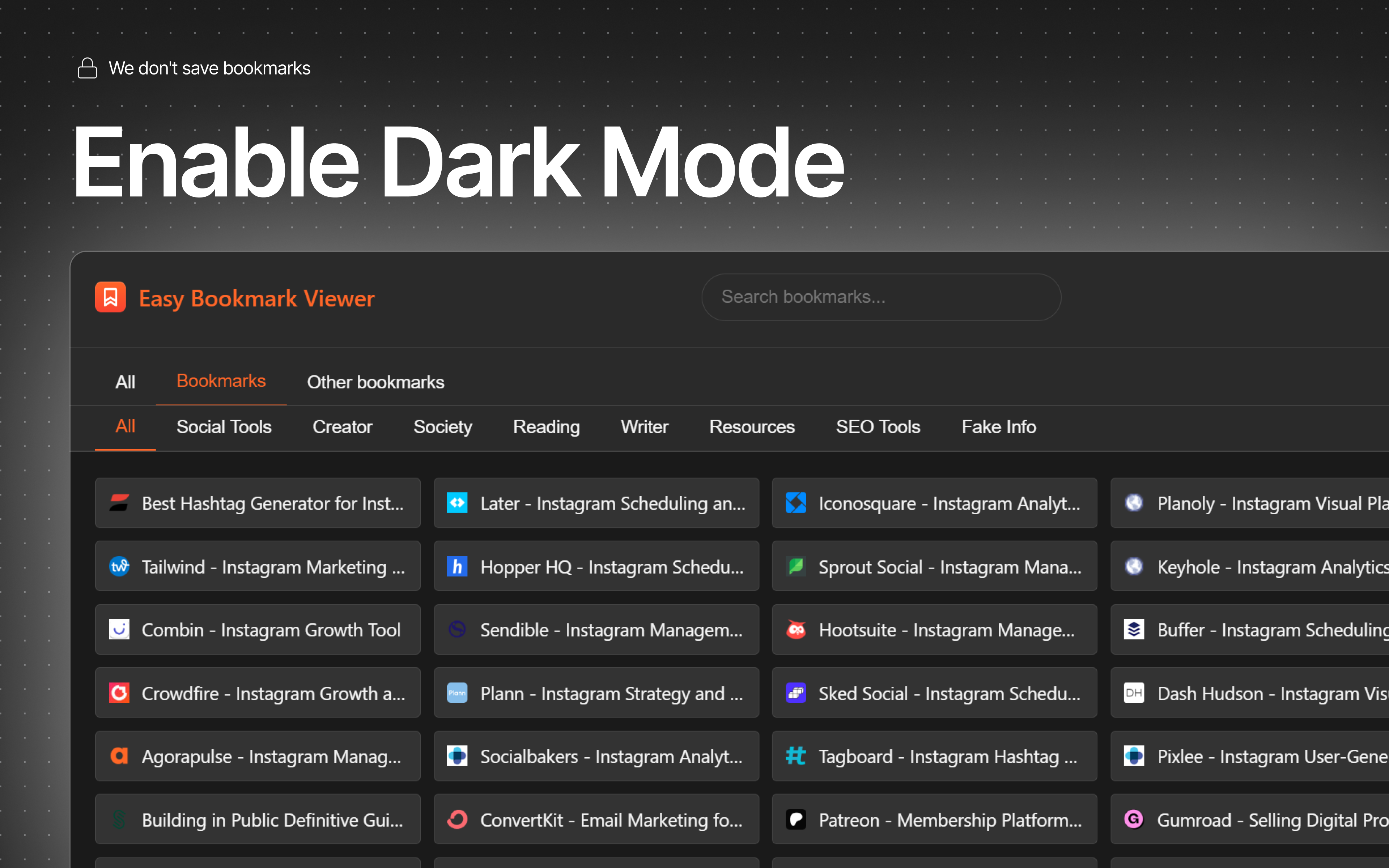The height and width of the screenshot is (868, 1389).
Task: Switch to the Fake Info tab
Action: (999, 426)
